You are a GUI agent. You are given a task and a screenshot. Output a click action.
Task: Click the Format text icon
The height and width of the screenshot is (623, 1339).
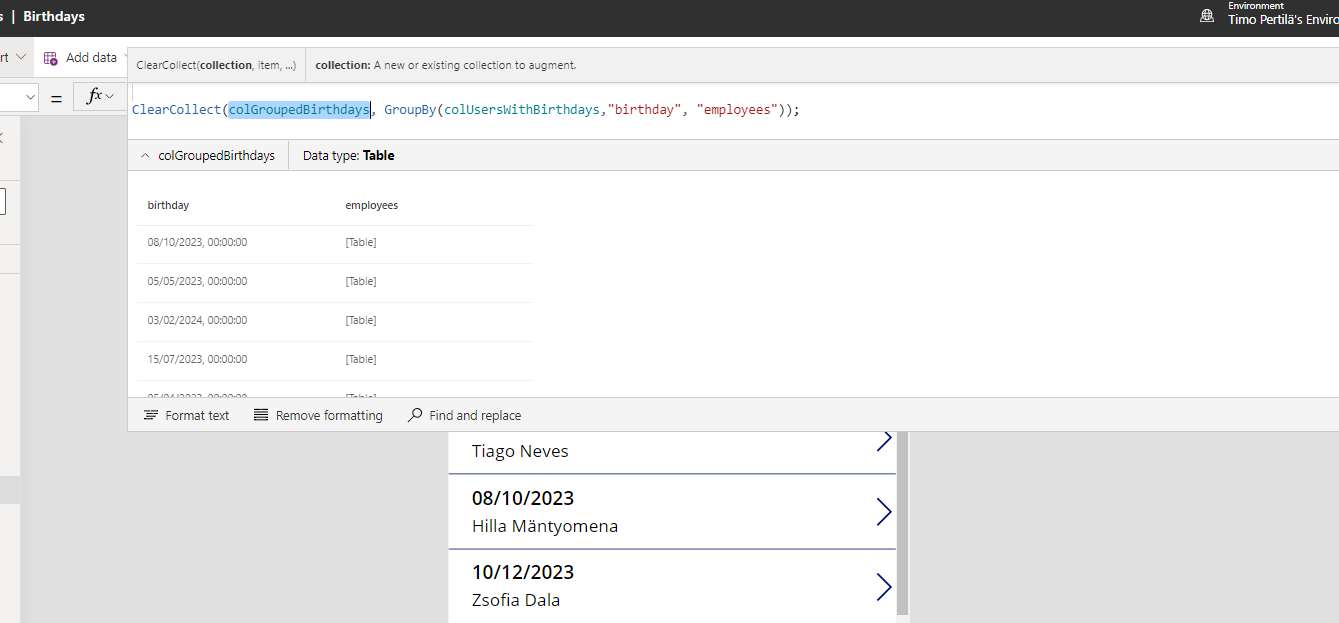(151, 415)
